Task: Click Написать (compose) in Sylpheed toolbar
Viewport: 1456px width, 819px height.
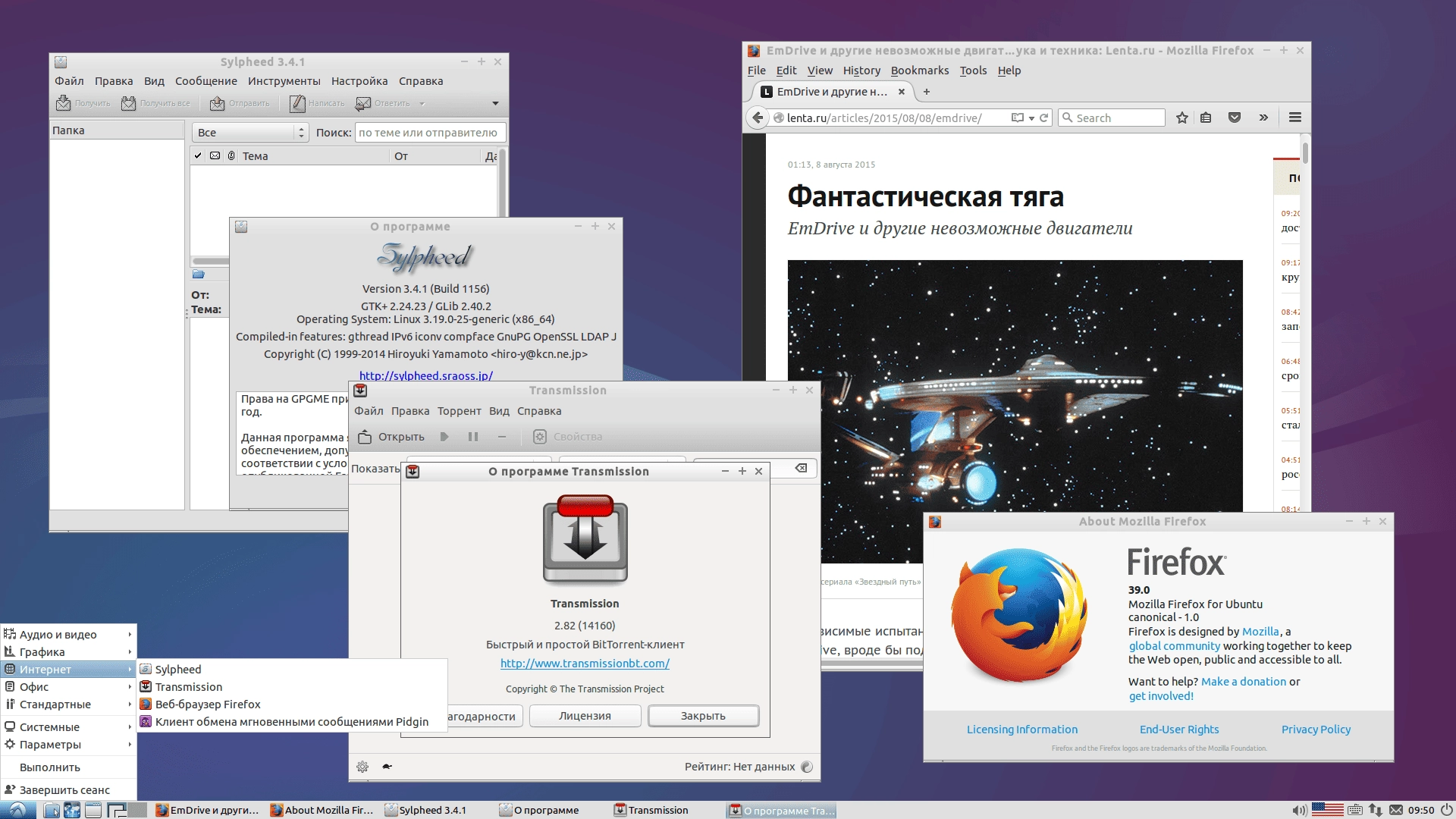Action: coord(317,103)
